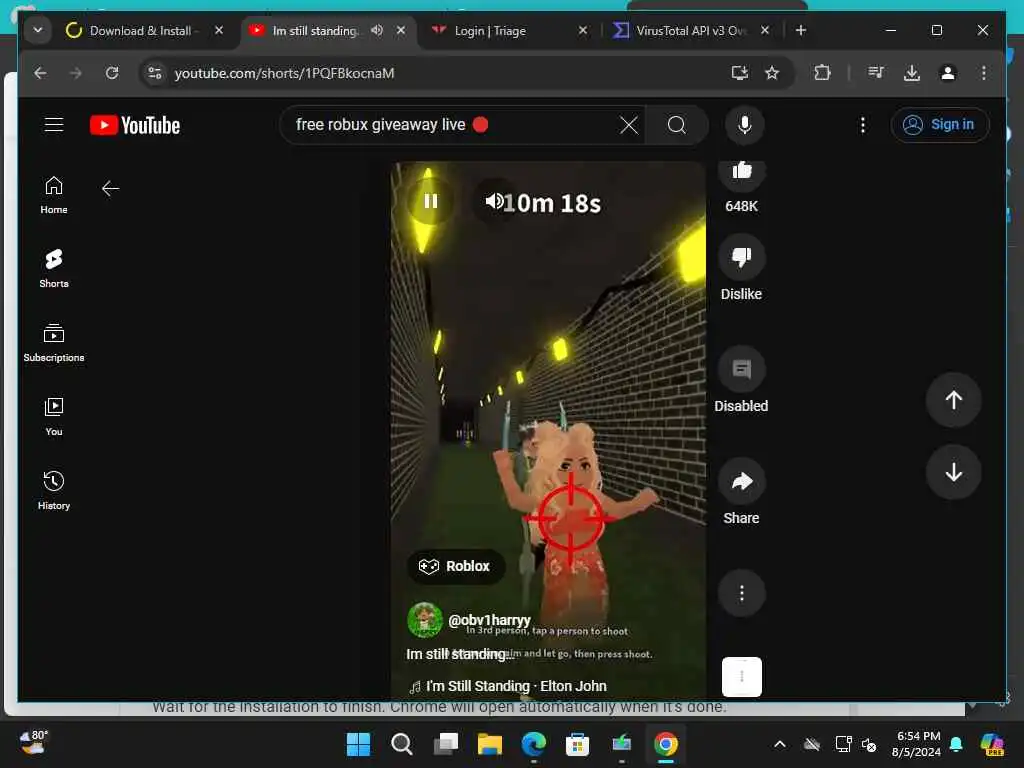Close the Download & Install tab

tap(219, 31)
